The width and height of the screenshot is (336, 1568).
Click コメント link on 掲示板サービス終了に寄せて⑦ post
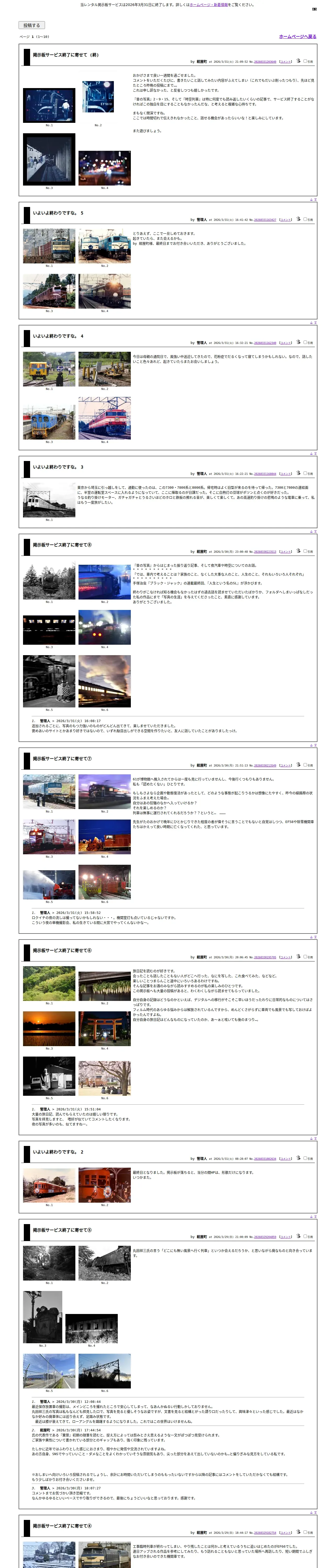pyautogui.click(x=285, y=765)
